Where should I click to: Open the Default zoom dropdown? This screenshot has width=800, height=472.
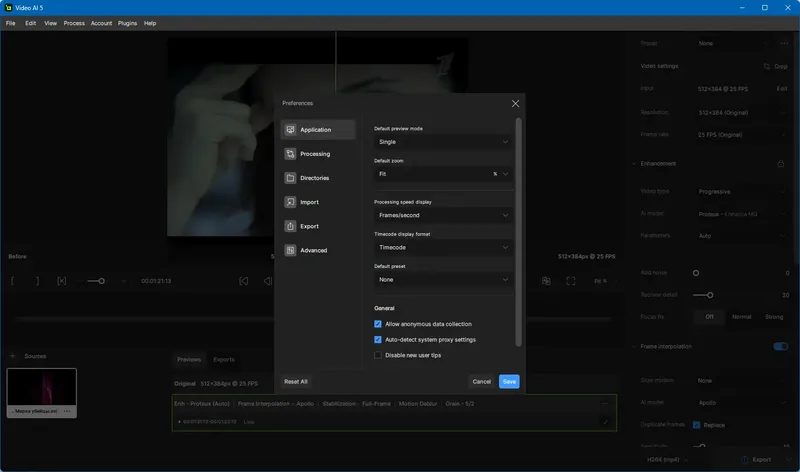(x=443, y=174)
